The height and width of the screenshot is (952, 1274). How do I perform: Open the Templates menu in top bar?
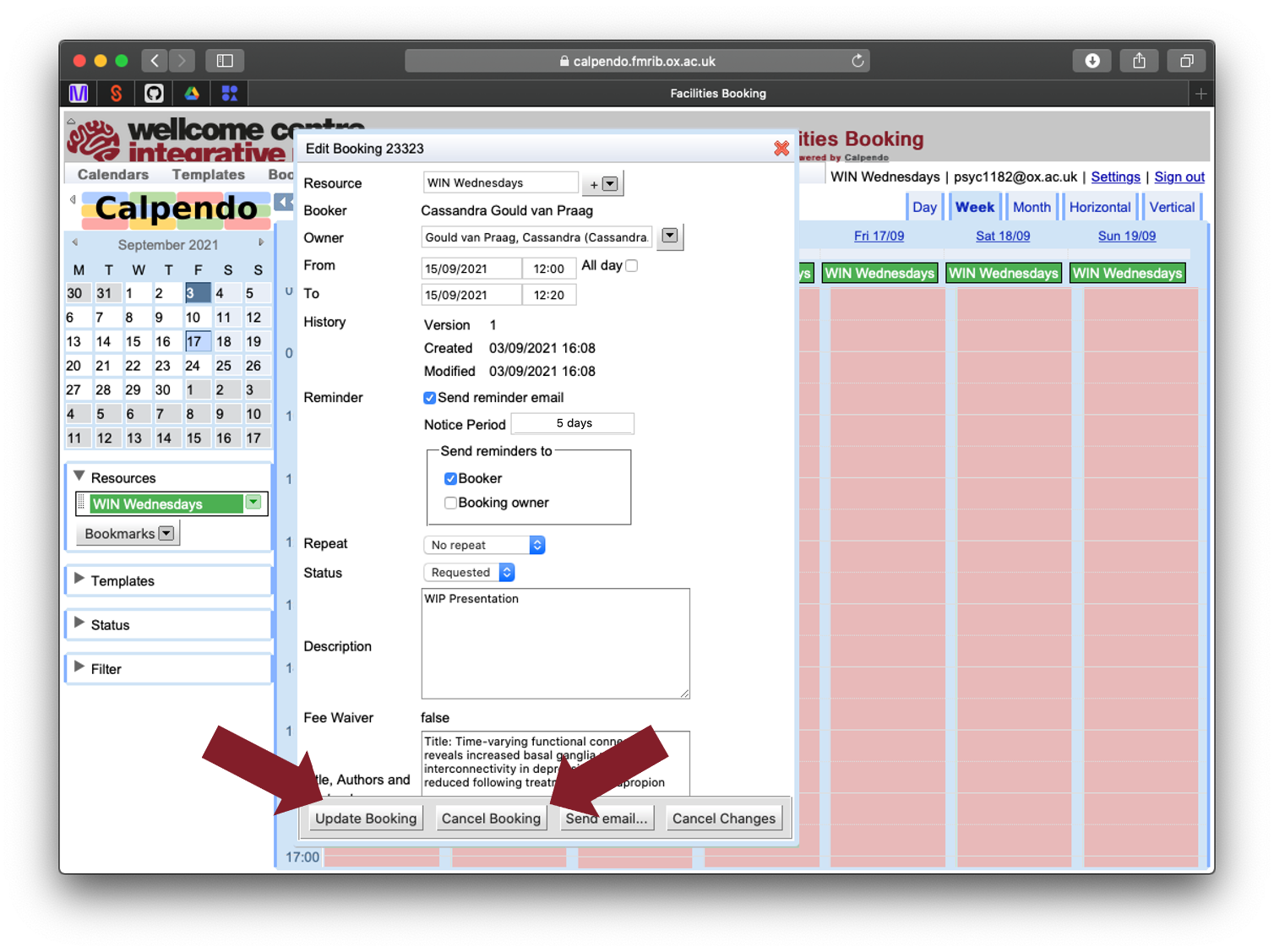[209, 175]
